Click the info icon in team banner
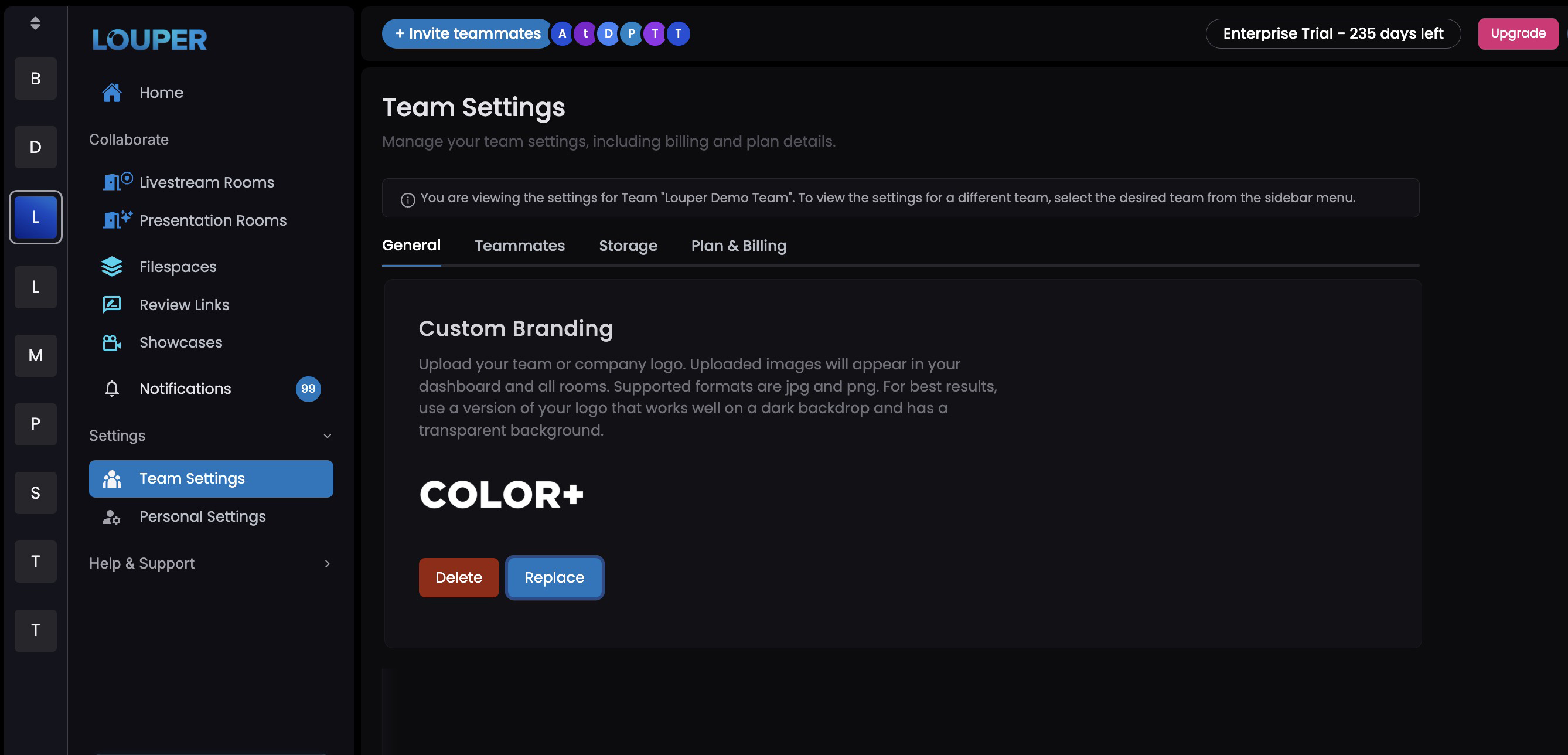 point(408,200)
